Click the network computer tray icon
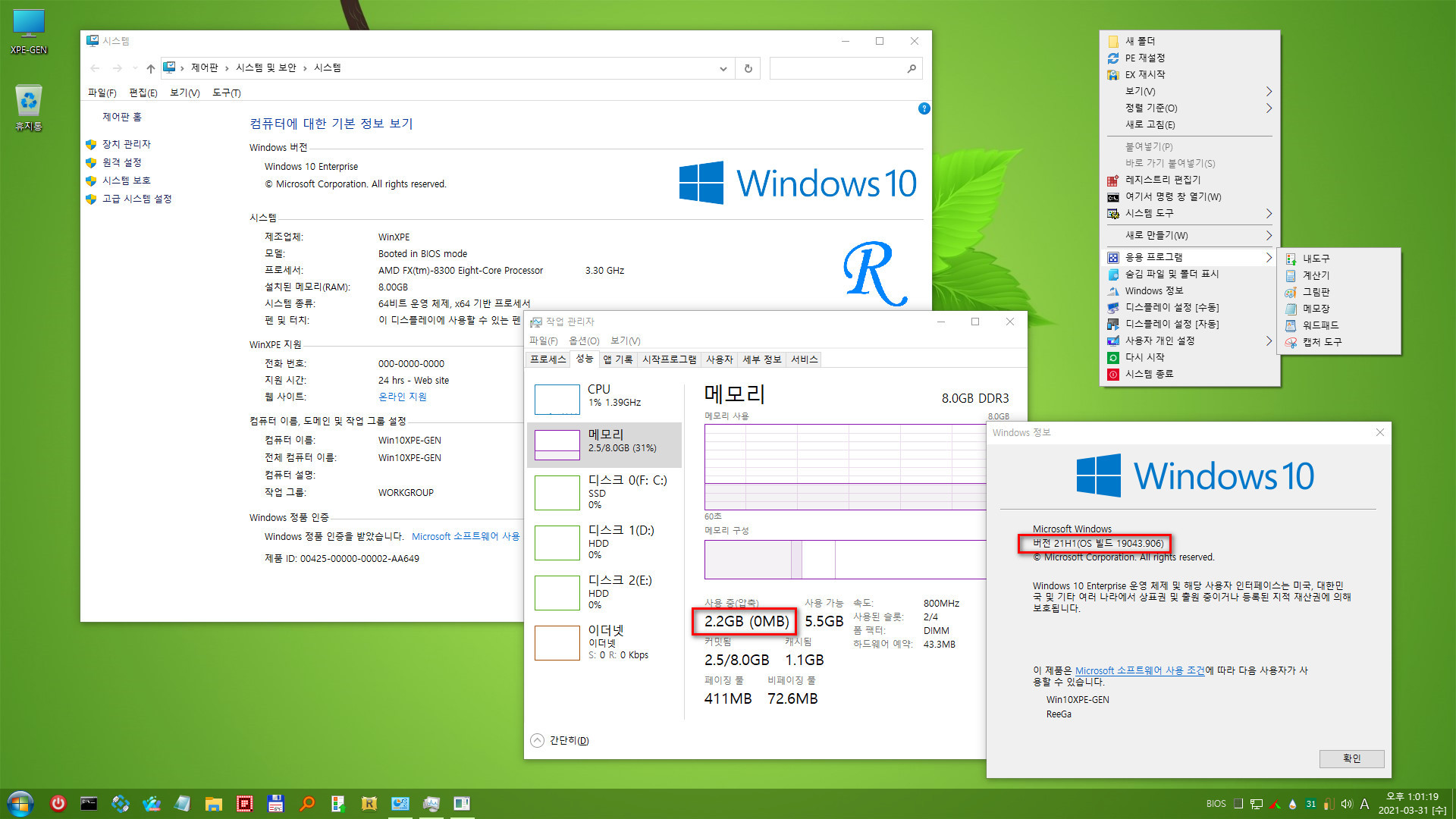1456x819 pixels. [x=1257, y=804]
